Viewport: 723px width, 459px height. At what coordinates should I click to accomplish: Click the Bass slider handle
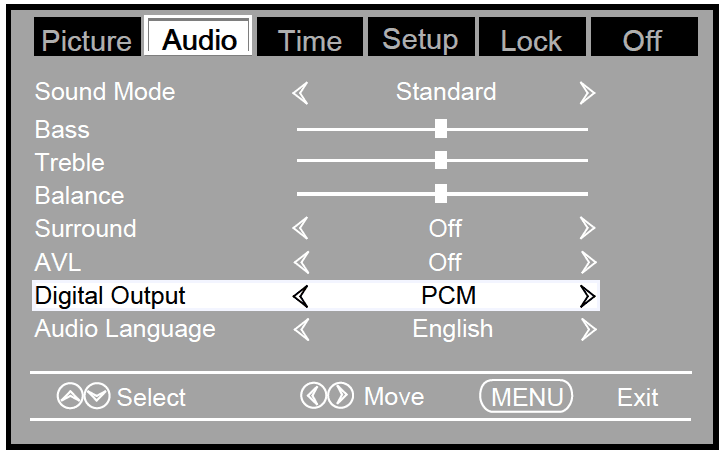tap(441, 128)
